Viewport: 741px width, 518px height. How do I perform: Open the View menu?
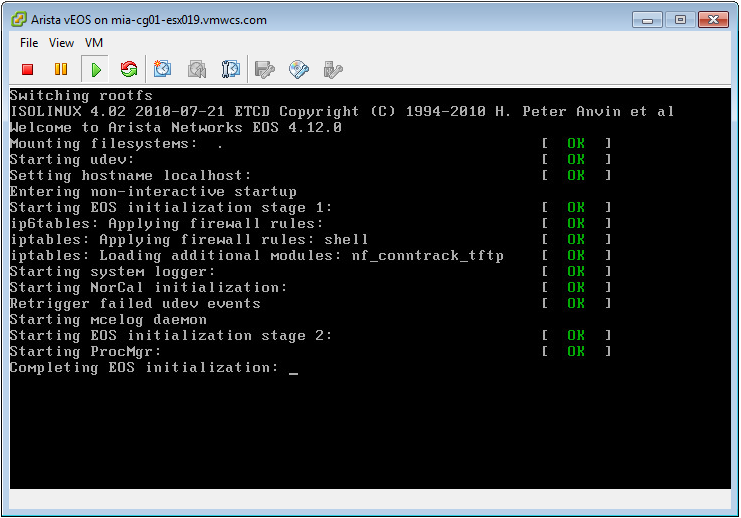tap(61, 43)
